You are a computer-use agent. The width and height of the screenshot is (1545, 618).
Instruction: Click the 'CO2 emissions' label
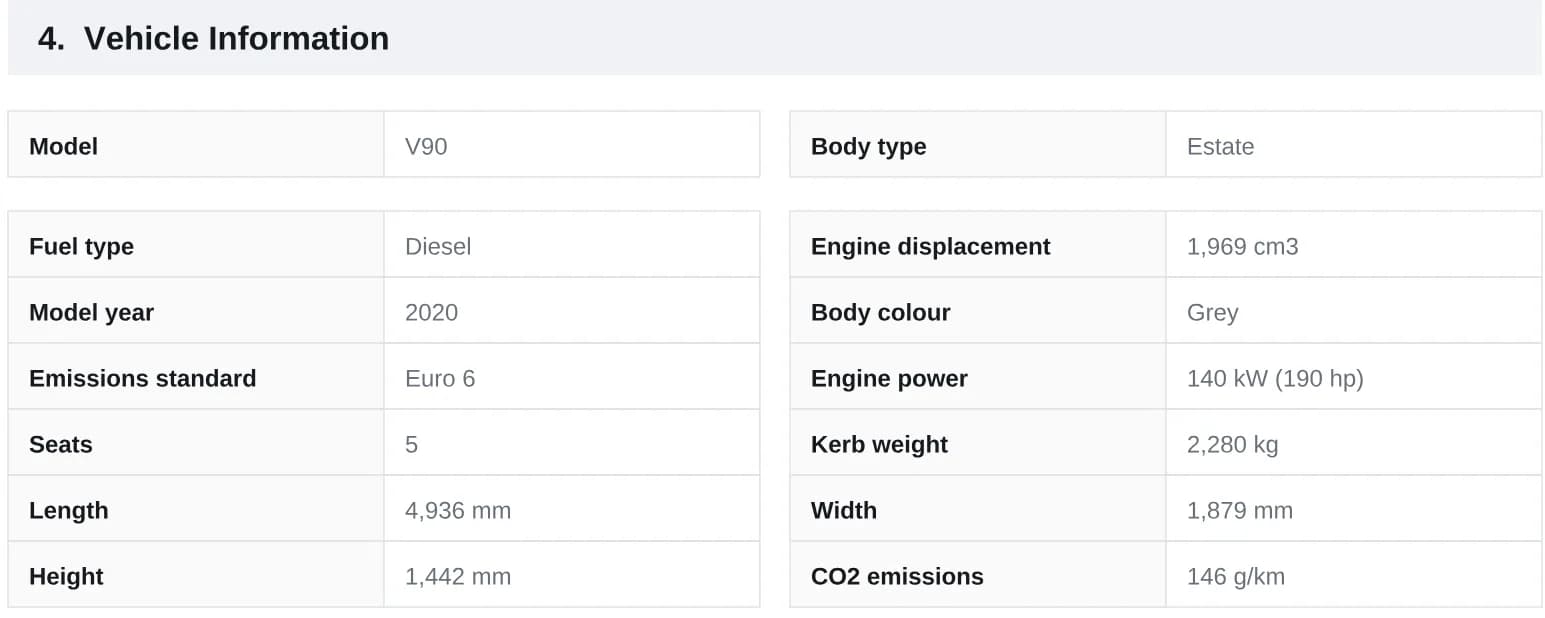click(897, 576)
